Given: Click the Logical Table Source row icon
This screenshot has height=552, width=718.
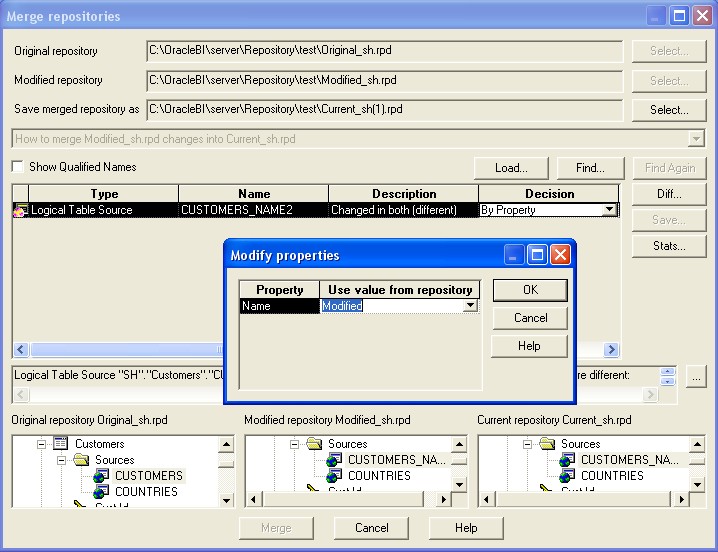Looking at the screenshot, I should point(21,210).
